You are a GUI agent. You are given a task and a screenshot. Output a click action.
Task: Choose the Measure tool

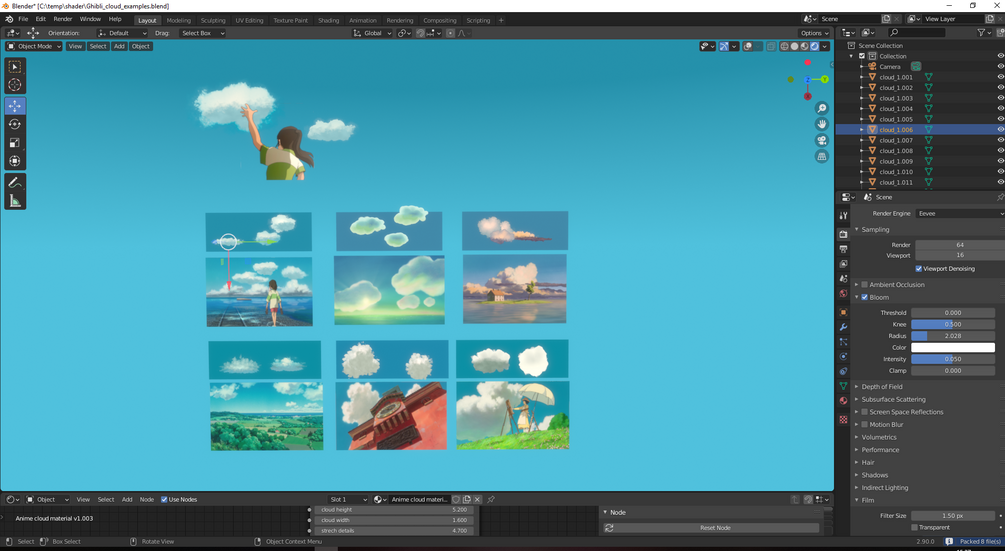click(15, 201)
